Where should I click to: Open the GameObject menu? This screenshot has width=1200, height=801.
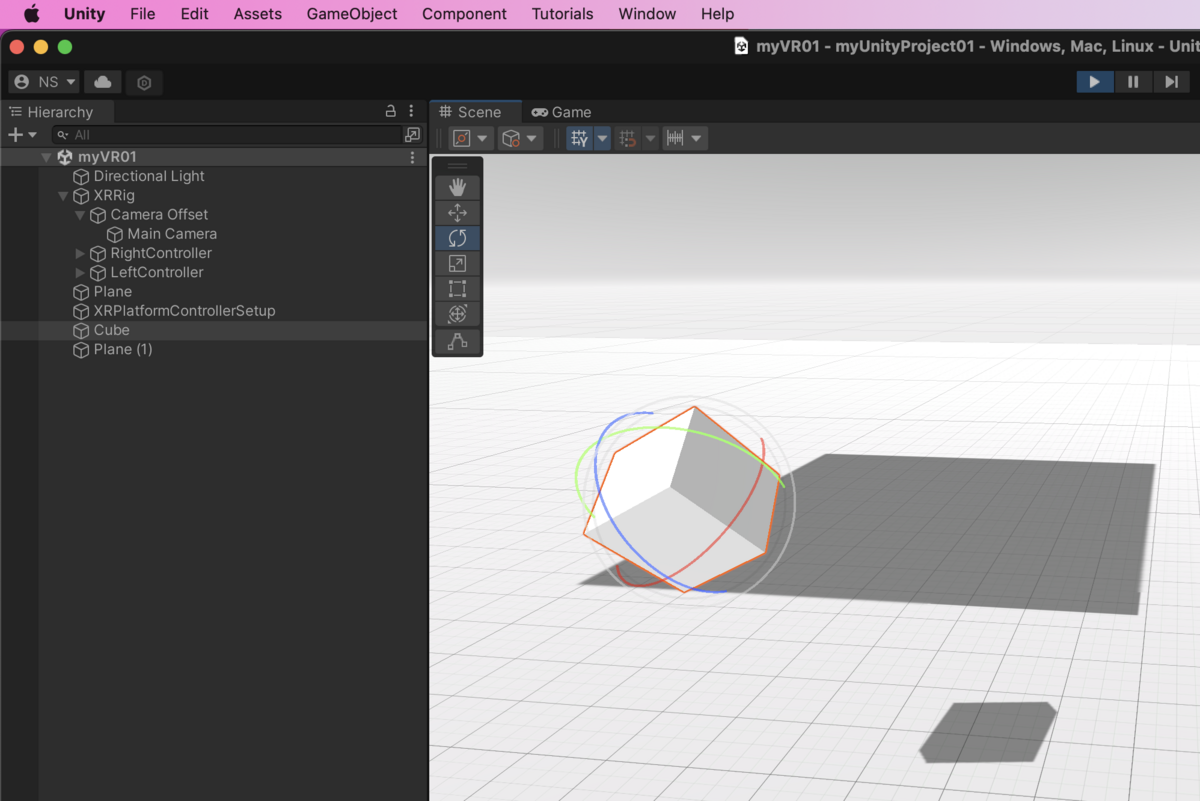[x=352, y=14]
